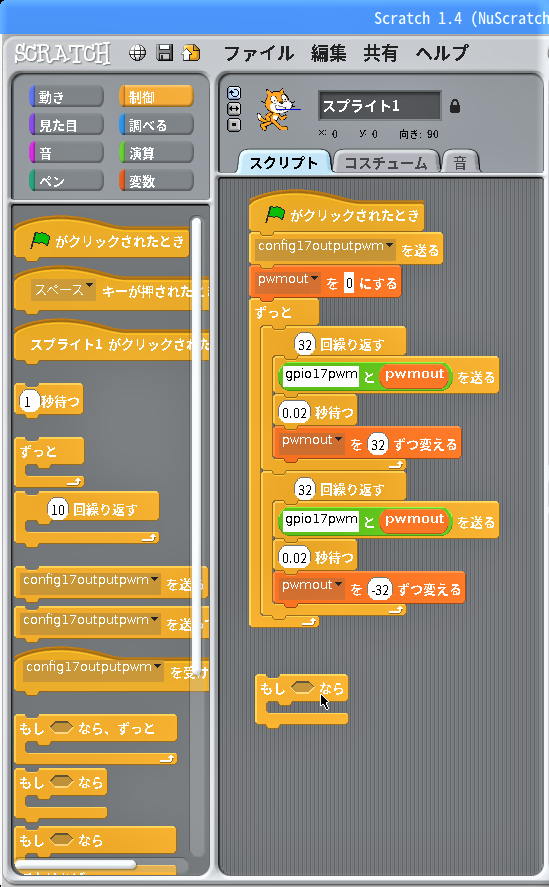Select the no-rotation style icon
549x887 pixels.
coord(234,125)
